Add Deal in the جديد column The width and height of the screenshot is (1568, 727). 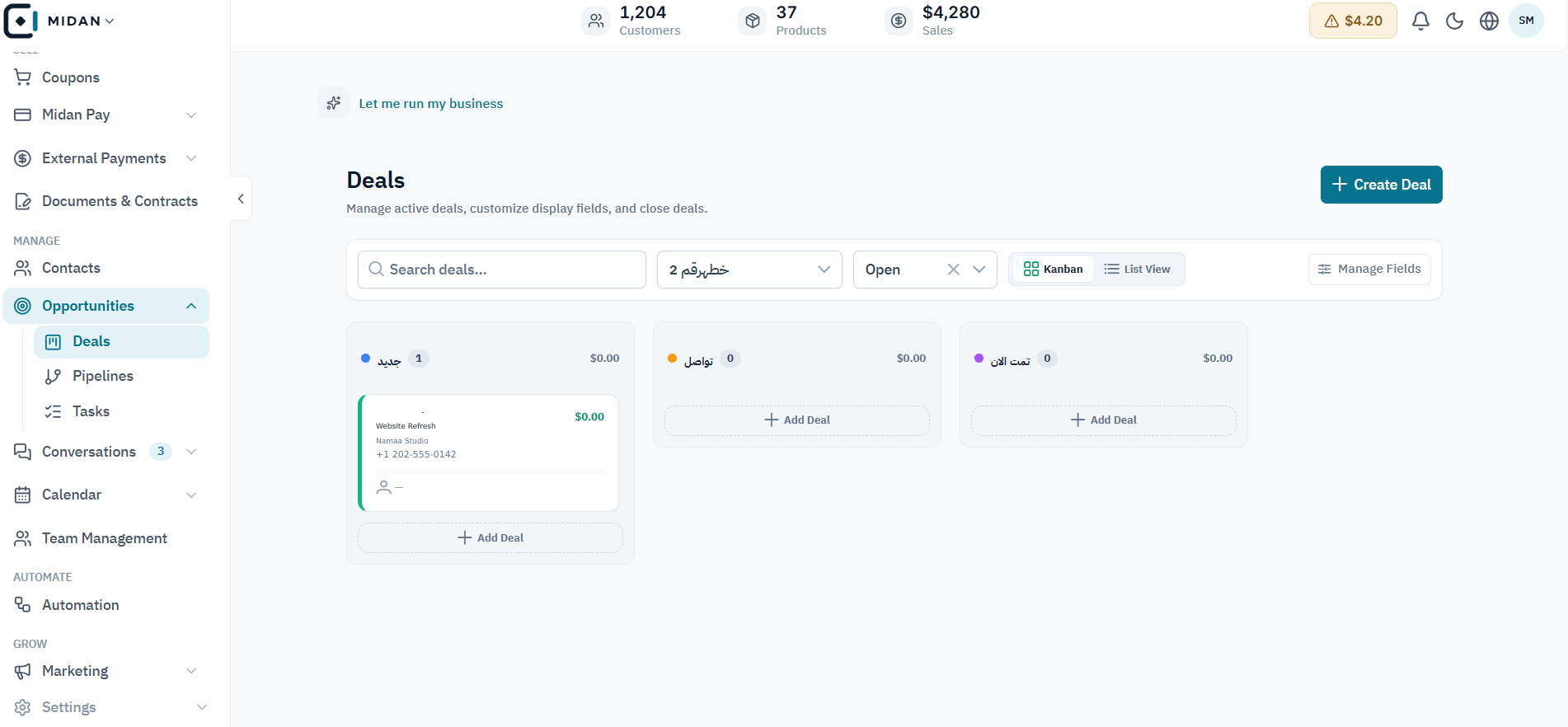click(x=491, y=537)
